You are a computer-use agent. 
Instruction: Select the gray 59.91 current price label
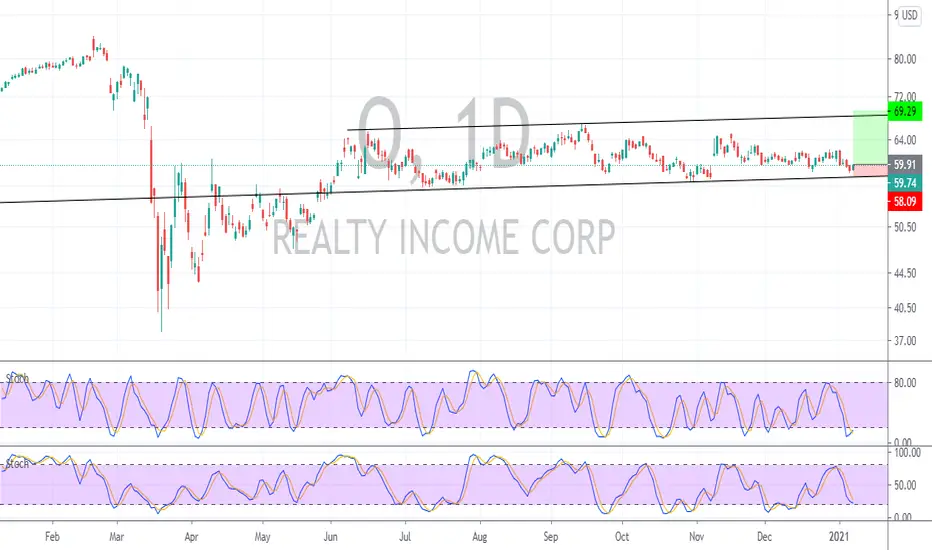pos(905,165)
